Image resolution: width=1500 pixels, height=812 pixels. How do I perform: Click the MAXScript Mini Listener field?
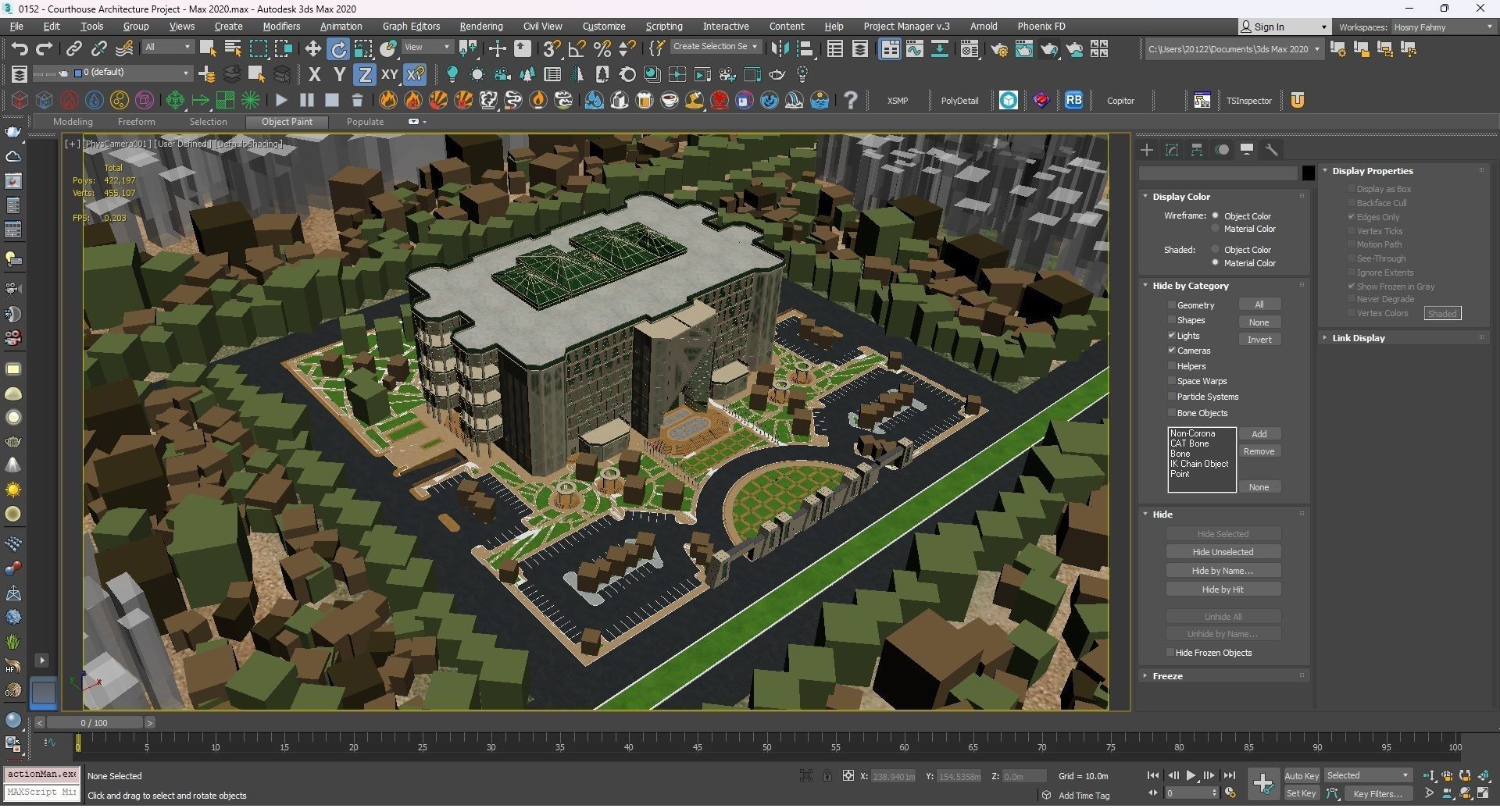pyautogui.click(x=41, y=792)
